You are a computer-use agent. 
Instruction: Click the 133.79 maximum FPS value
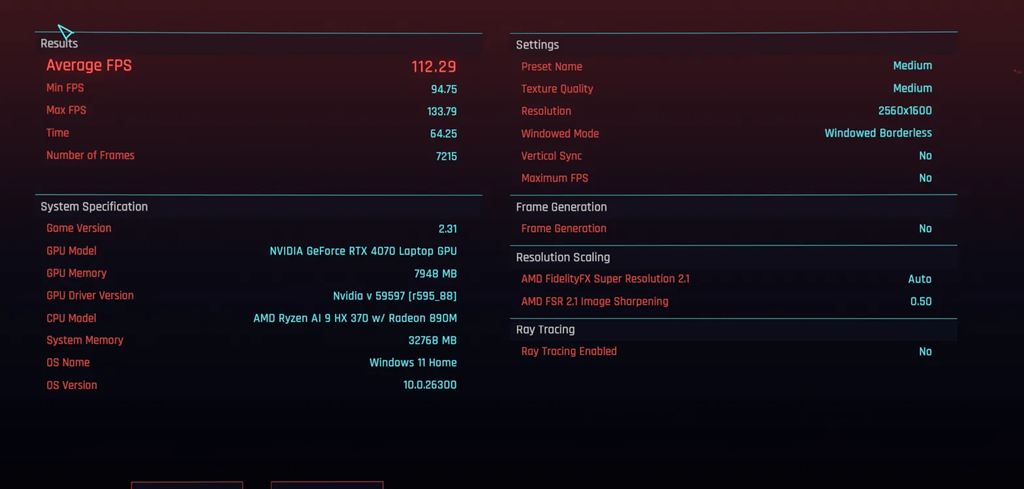pos(441,112)
